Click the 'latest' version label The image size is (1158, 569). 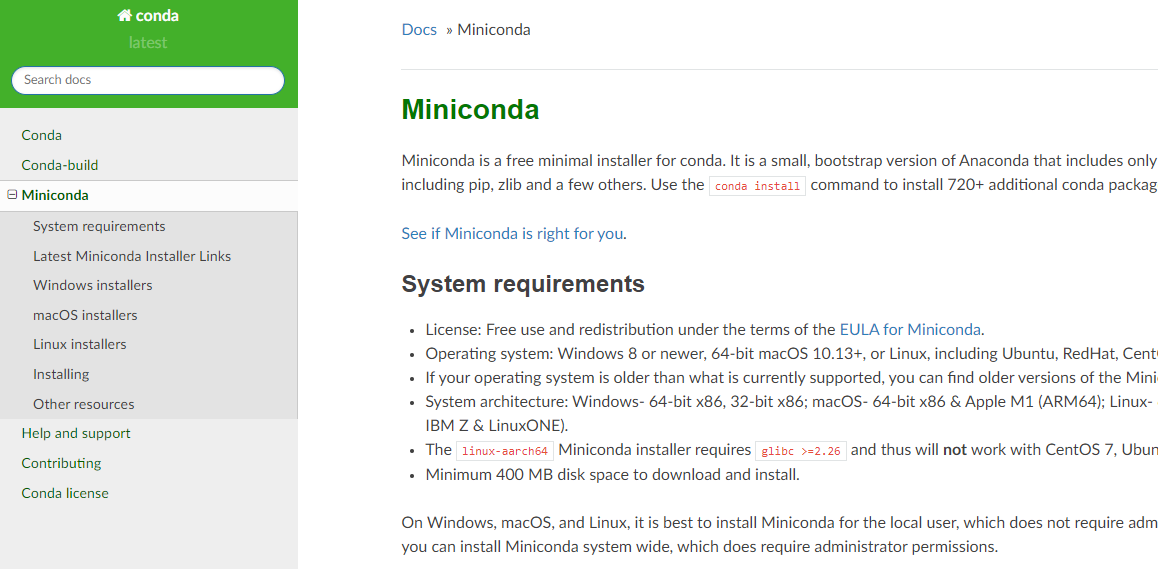[x=148, y=43]
